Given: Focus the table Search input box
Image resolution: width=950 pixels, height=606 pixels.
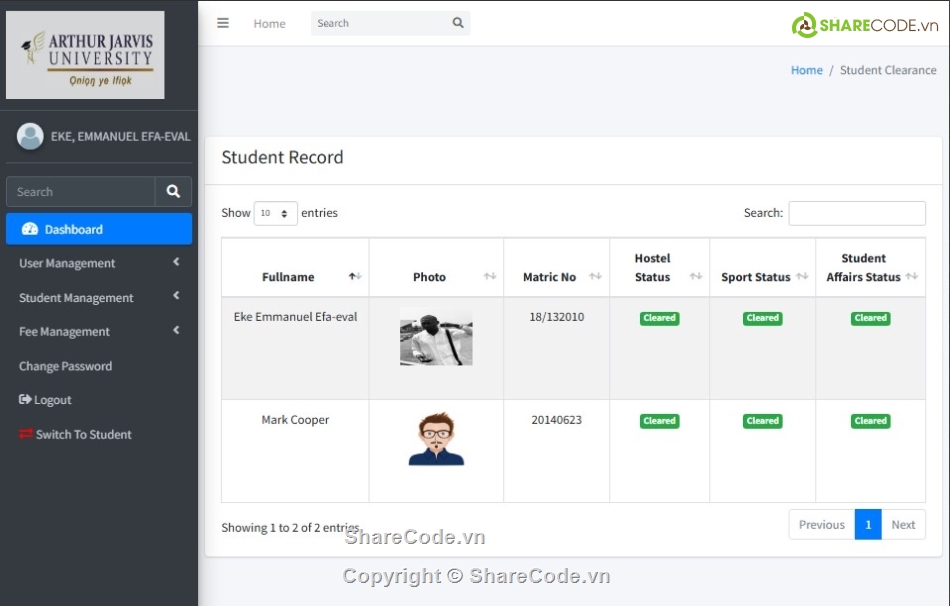Looking at the screenshot, I should pyautogui.click(x=857, y=213).
